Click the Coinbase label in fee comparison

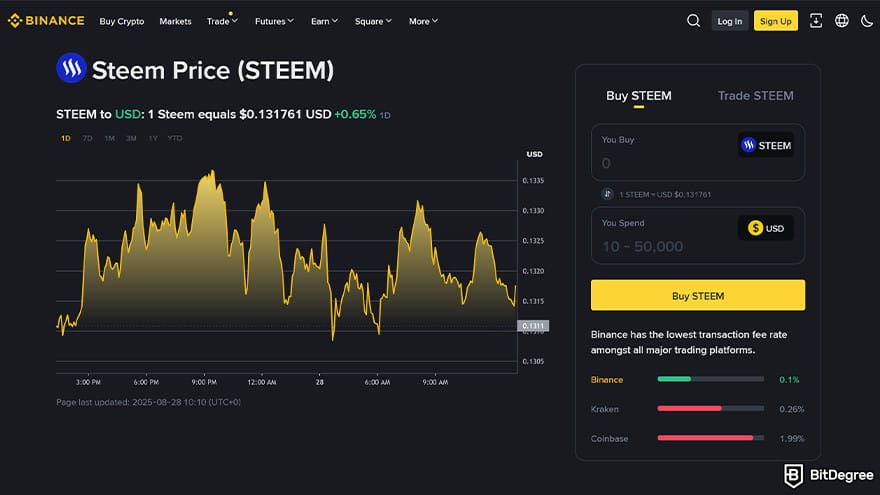coord(609,438)
